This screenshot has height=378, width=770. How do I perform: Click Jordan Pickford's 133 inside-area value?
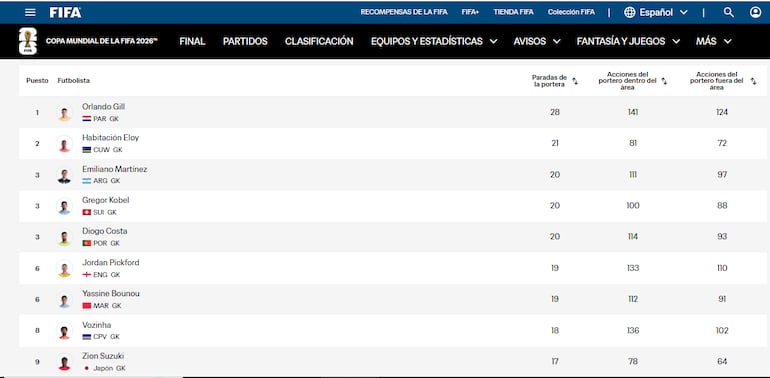coord(633,268)
